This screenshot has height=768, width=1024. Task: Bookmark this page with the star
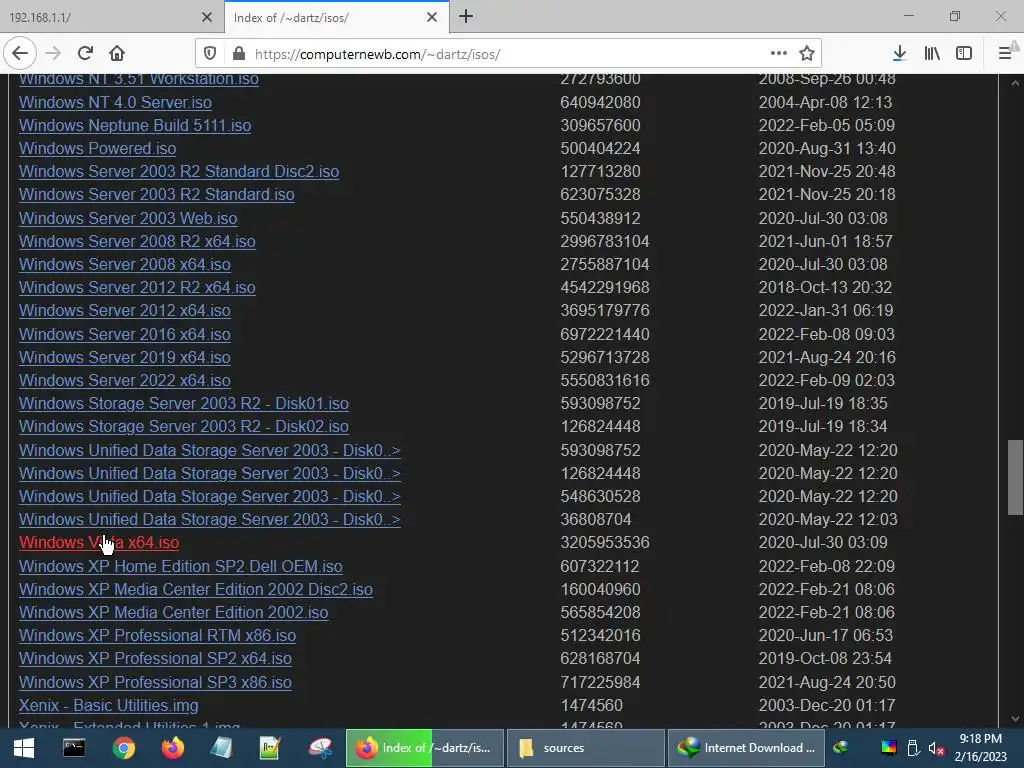point(807,53)
